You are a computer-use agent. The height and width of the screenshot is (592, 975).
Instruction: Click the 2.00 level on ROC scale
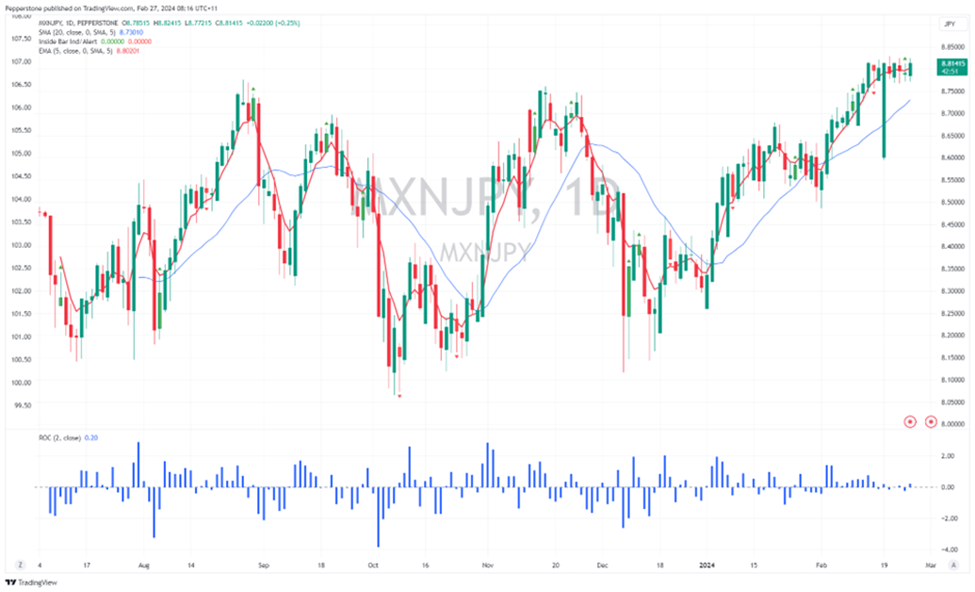click(949, 456)
